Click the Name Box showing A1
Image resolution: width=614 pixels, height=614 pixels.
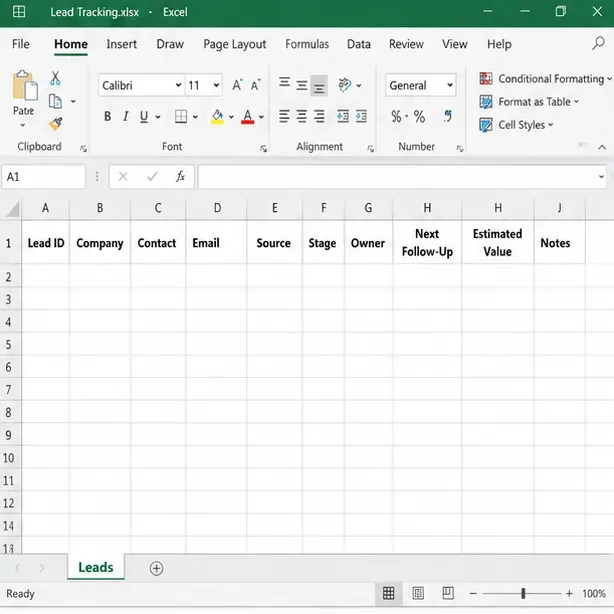pyautogui.click(x=43, y=177)
